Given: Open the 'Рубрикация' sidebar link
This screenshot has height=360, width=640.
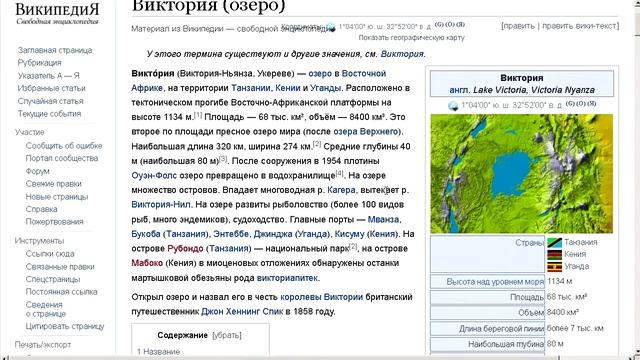Looking at the screenshot, I should coord(39,63).
